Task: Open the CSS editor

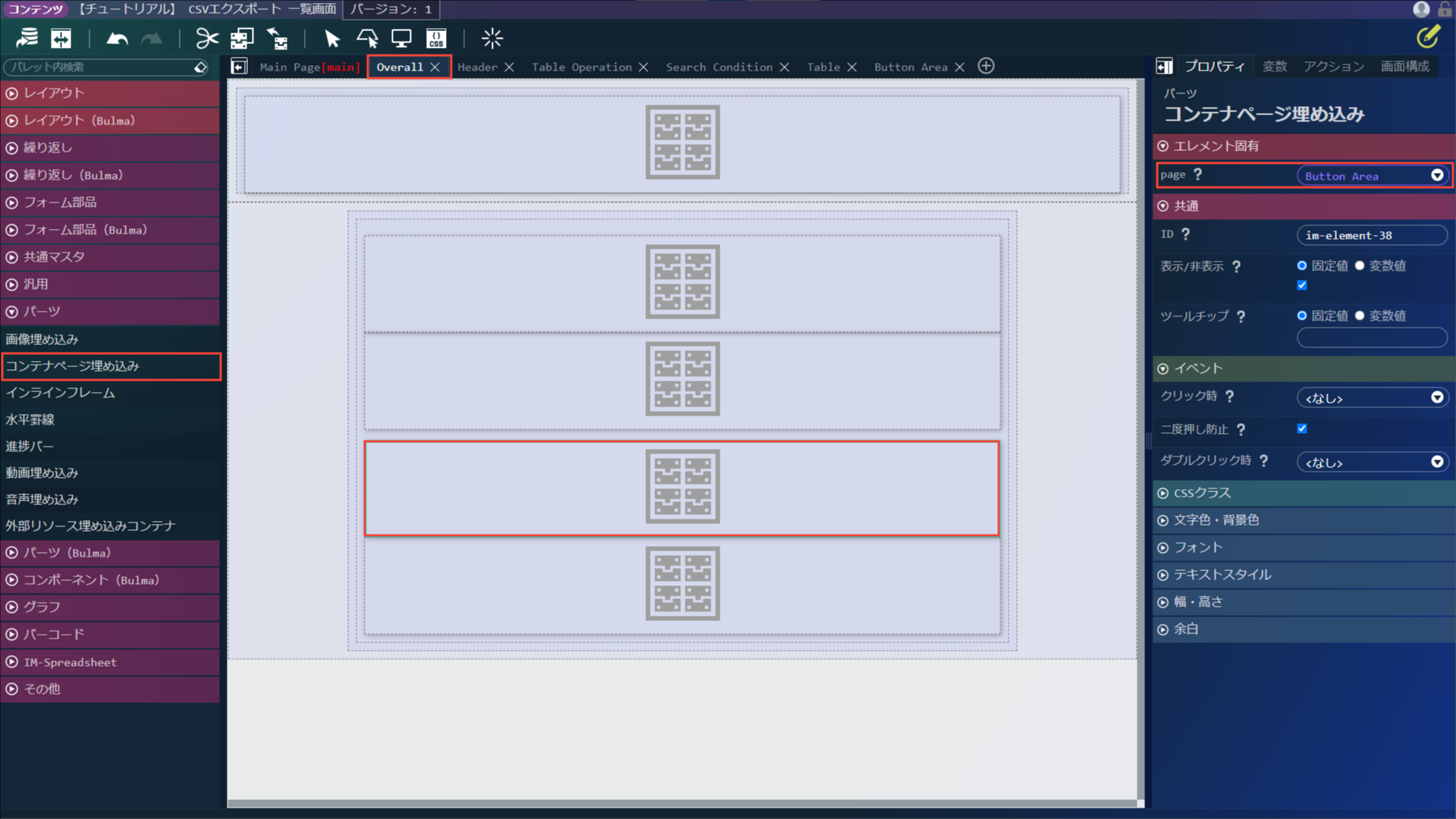Action: (x=436, y=38)
